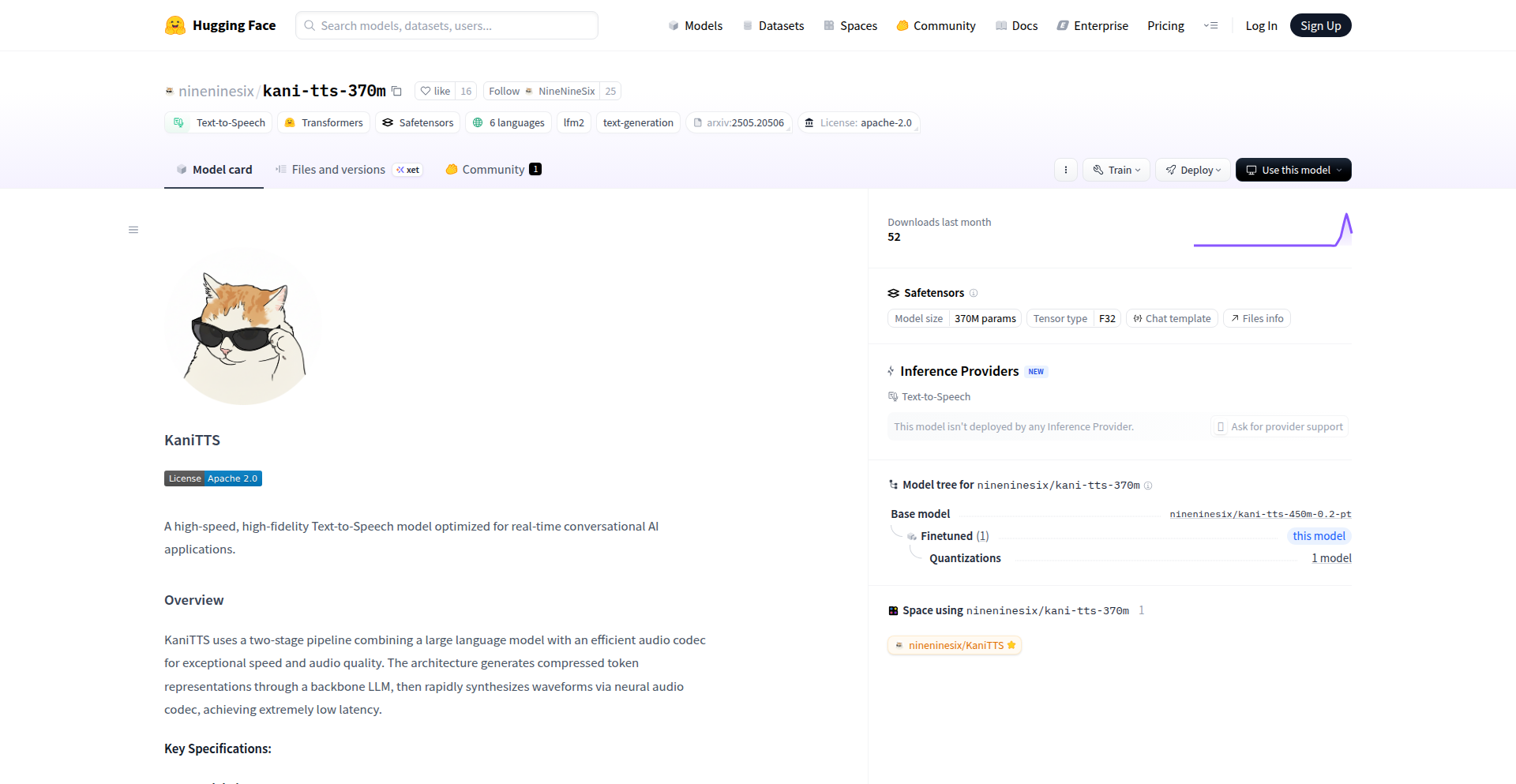Open base model kani-tts-450m-0.2-pt
Screen dimensions: 1516x784
point(1260,514)
